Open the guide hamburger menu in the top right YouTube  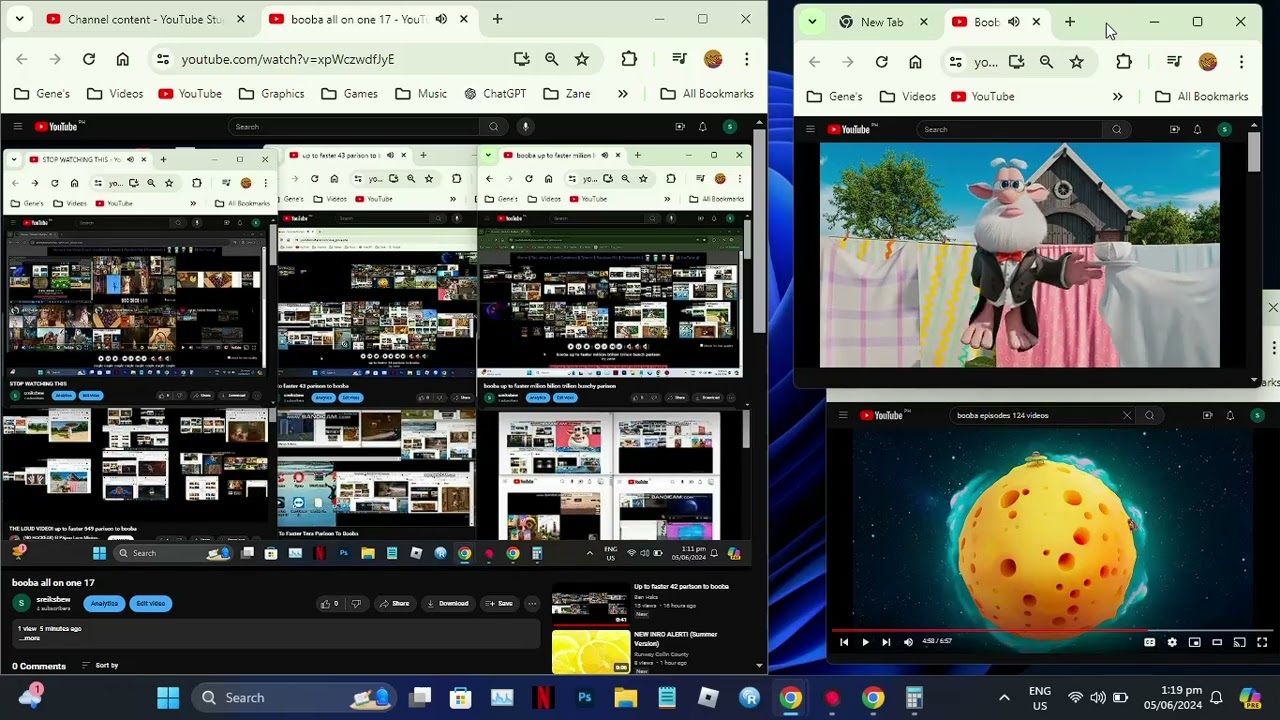coord(810,129)
